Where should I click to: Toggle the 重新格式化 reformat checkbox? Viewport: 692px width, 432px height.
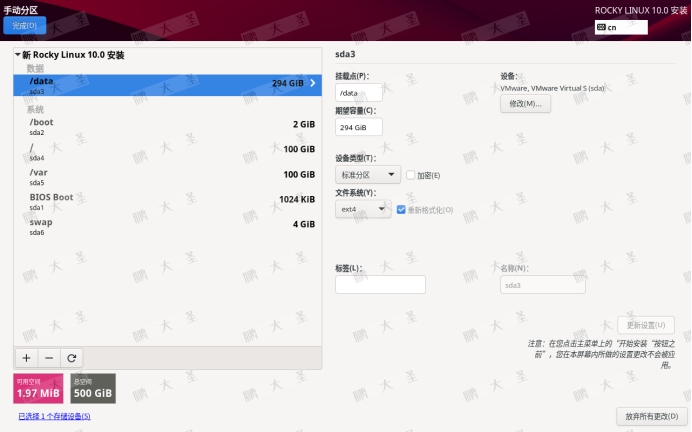point(401,210)
